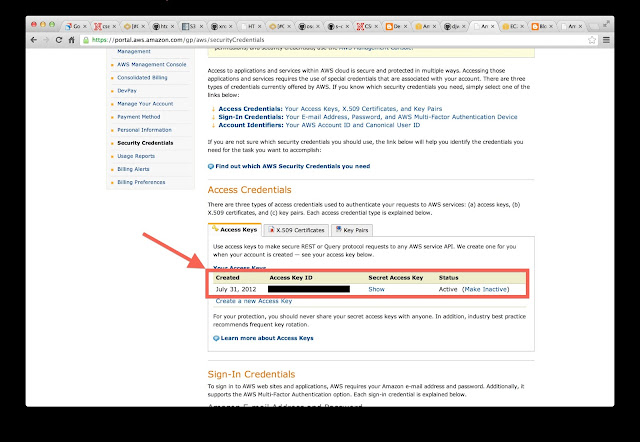Reload the page with the refresh icon
This screenshot has height=442, width=640.
59,40
